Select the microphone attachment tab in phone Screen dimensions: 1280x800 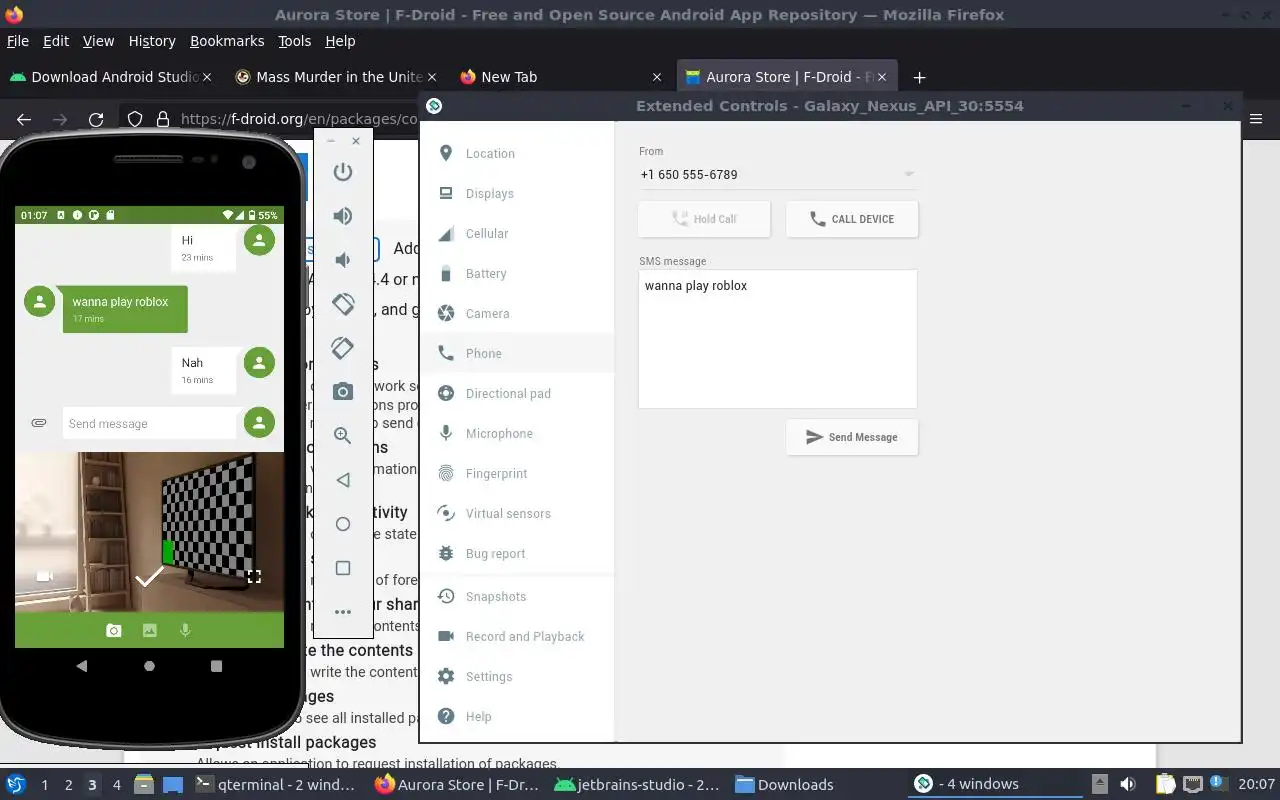point(185,630)
